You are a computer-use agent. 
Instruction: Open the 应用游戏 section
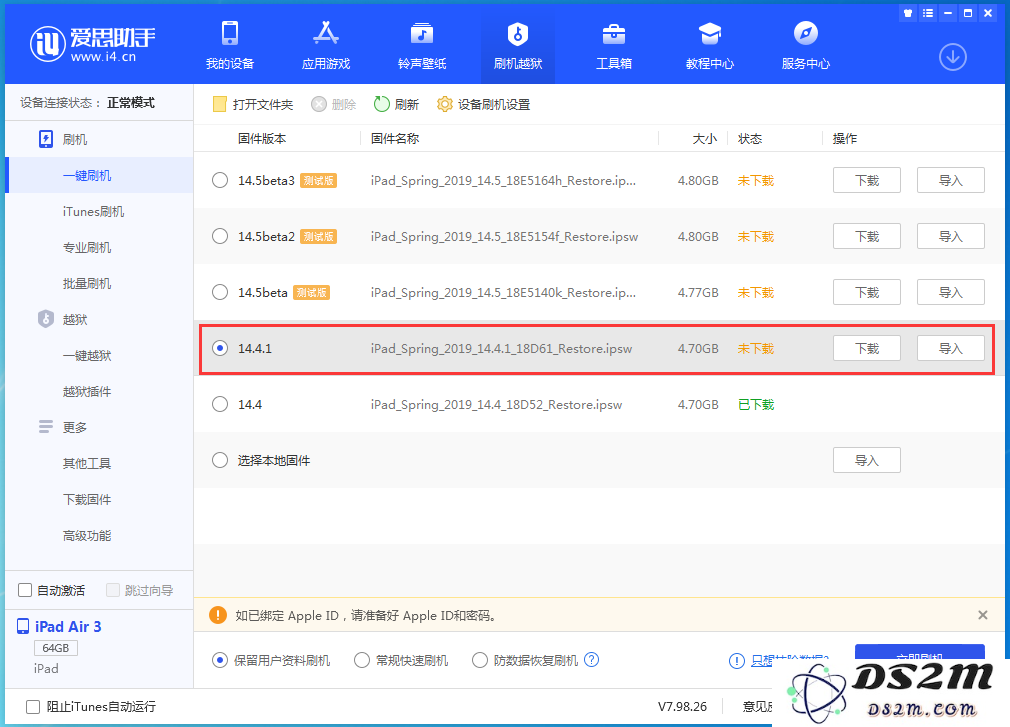pyautogui.click(x=326, y=45)
